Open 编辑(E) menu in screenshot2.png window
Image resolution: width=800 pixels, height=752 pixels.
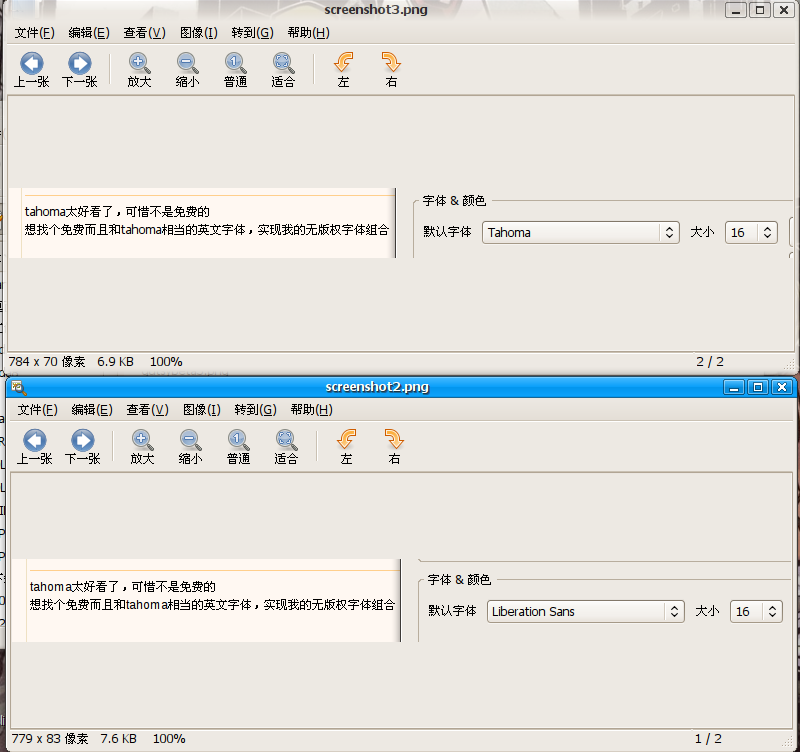pos(92,410)
